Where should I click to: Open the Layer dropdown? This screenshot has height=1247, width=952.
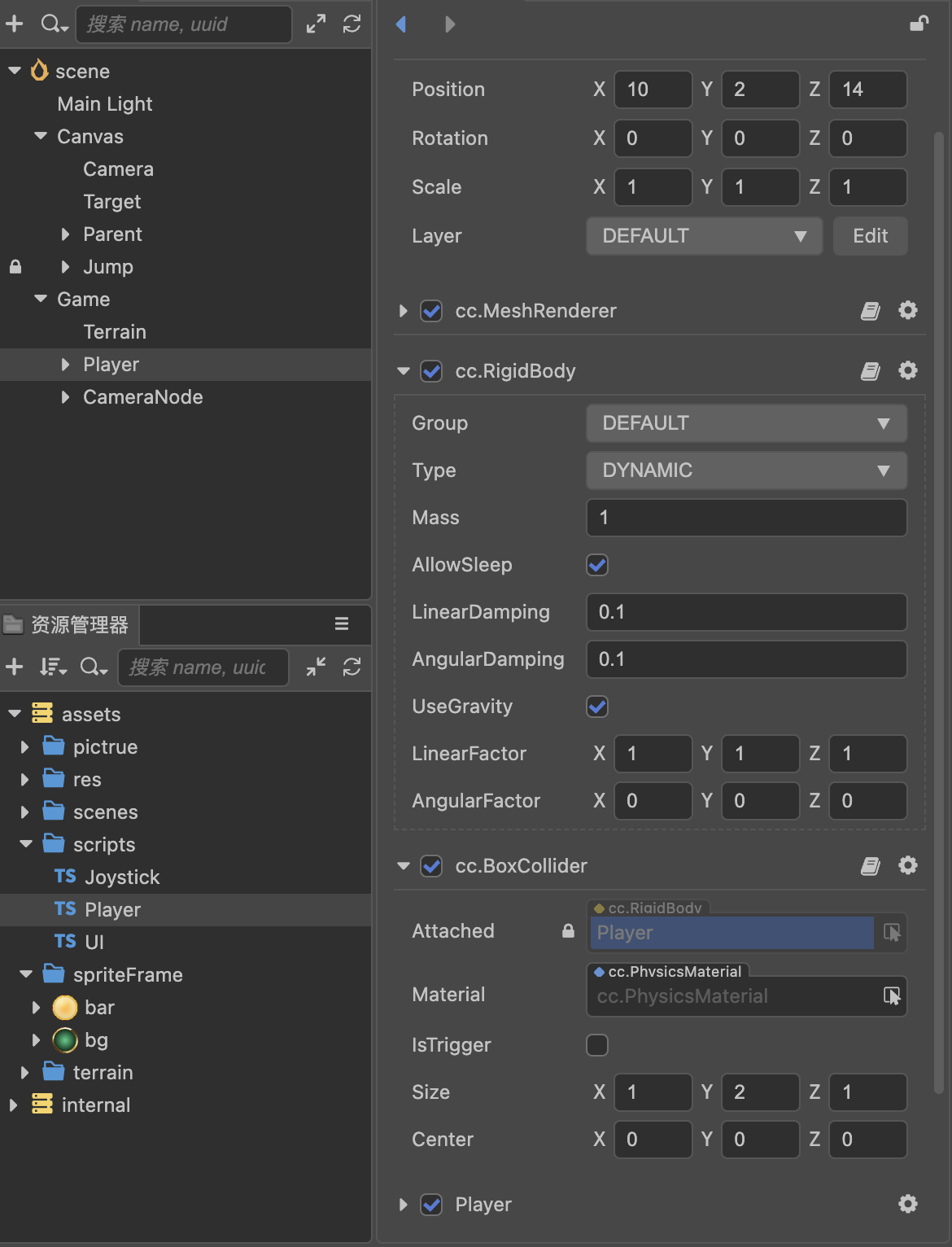coord(704,236)
